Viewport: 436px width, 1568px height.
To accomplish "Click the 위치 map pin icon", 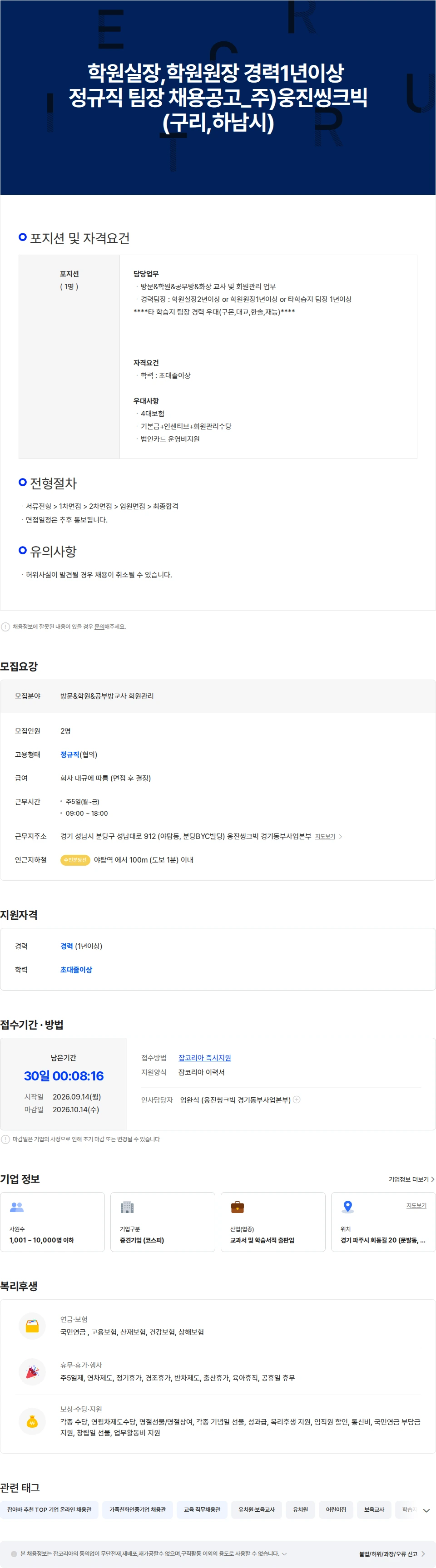I will (348, 1207).
